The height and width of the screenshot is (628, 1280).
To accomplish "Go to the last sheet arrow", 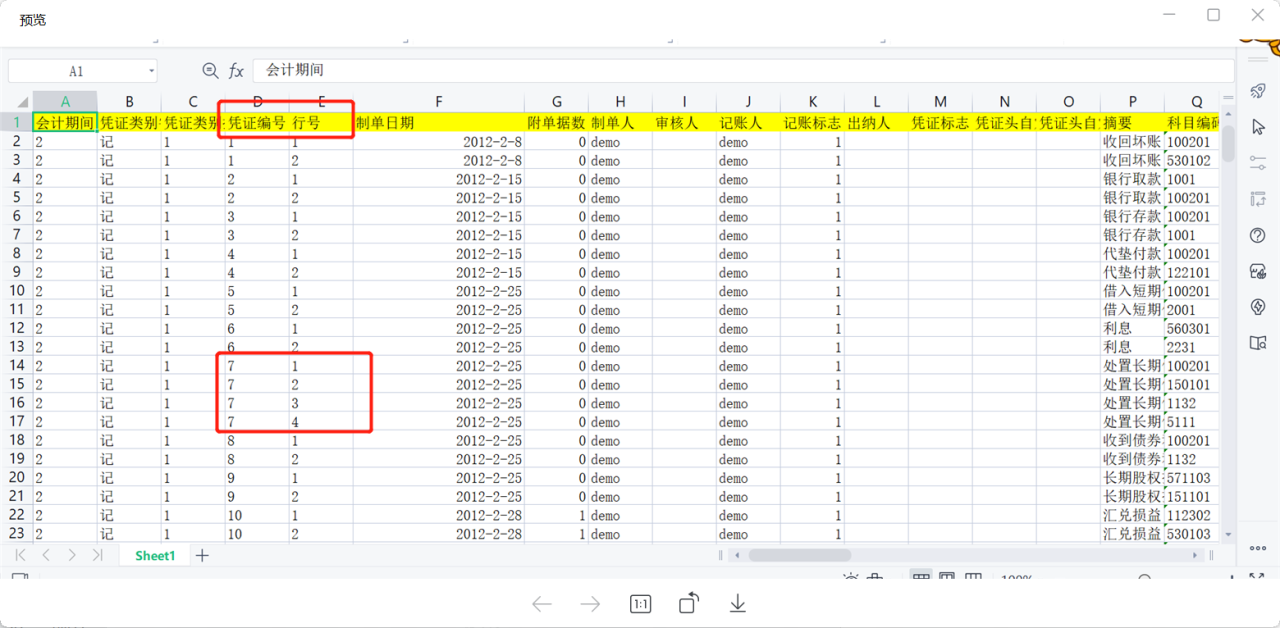I will pyautogui.click(x=97, y=555).
